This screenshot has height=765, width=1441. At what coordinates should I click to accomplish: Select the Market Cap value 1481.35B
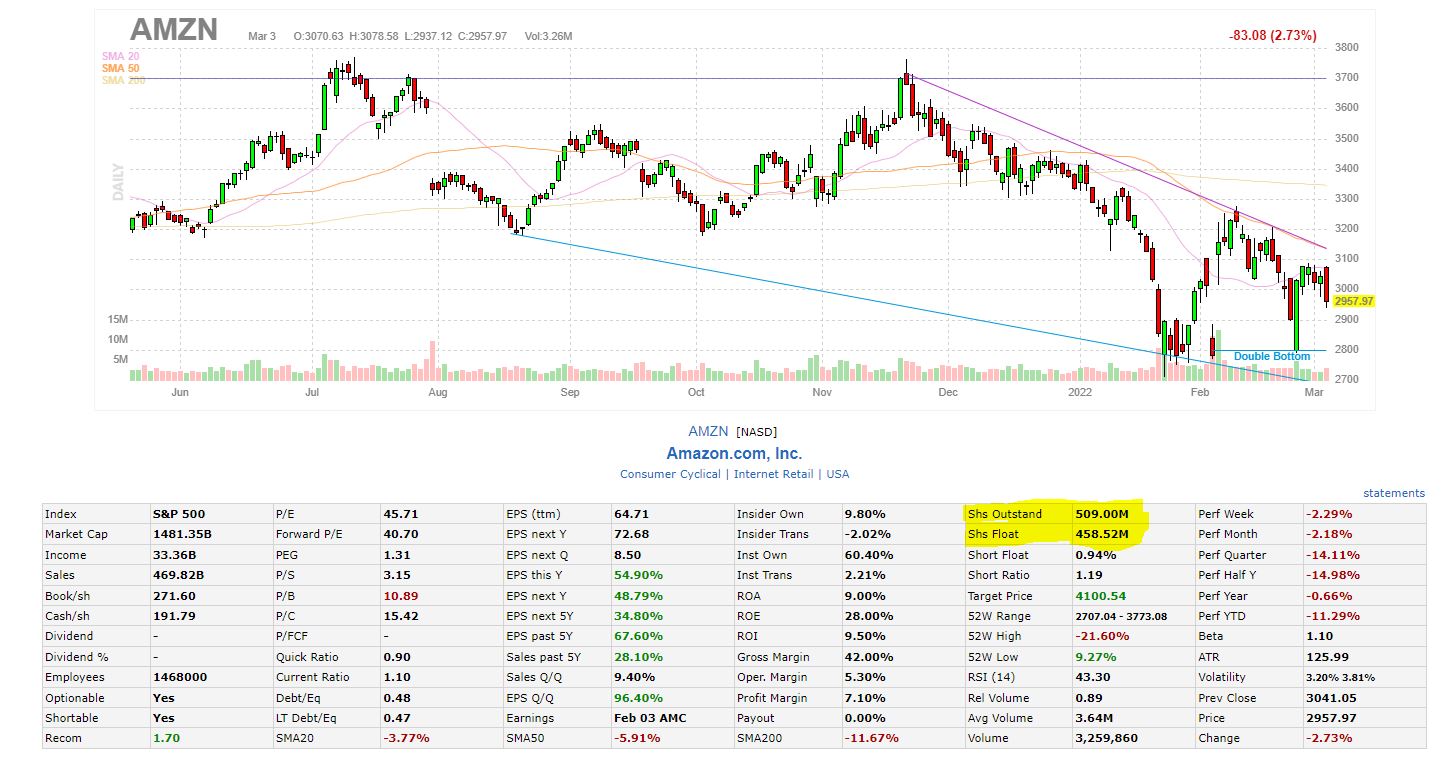(x=182, y=534)
